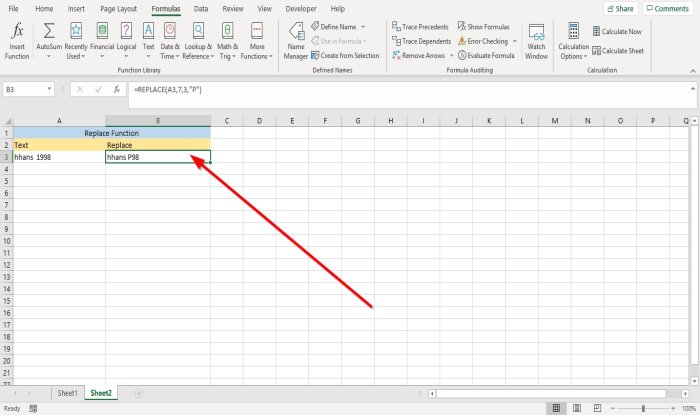Viewport: 700px width, 415px height.
Task: Run Error Checking
Action: (483, 41)
